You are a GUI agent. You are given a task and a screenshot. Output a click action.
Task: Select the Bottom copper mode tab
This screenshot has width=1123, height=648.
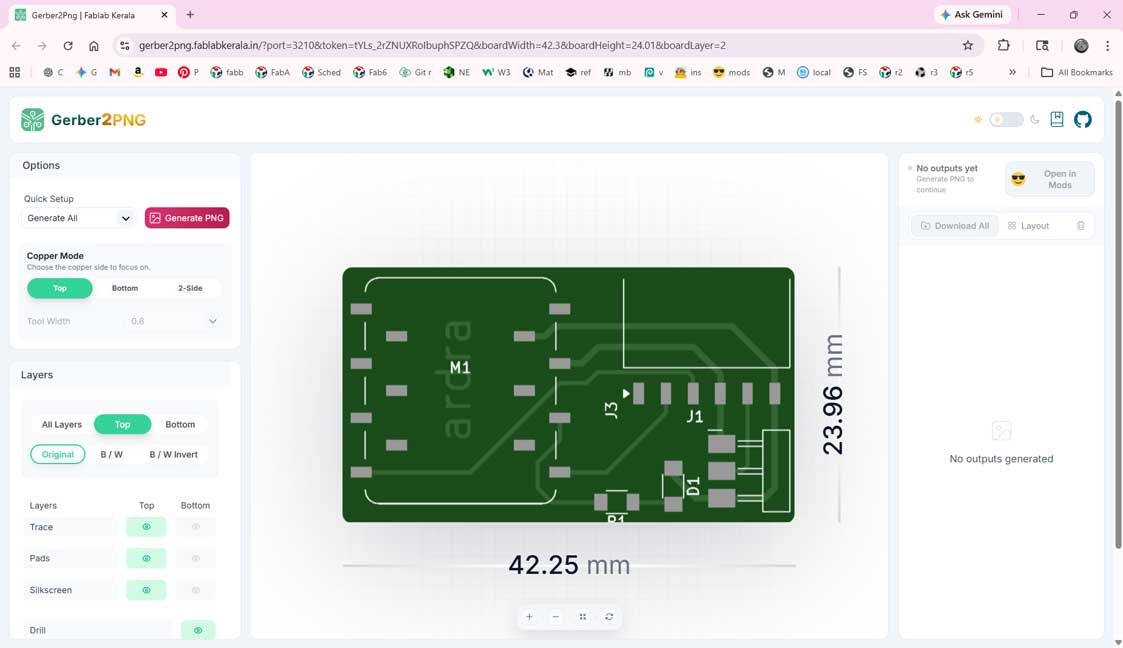click(125, 288)
